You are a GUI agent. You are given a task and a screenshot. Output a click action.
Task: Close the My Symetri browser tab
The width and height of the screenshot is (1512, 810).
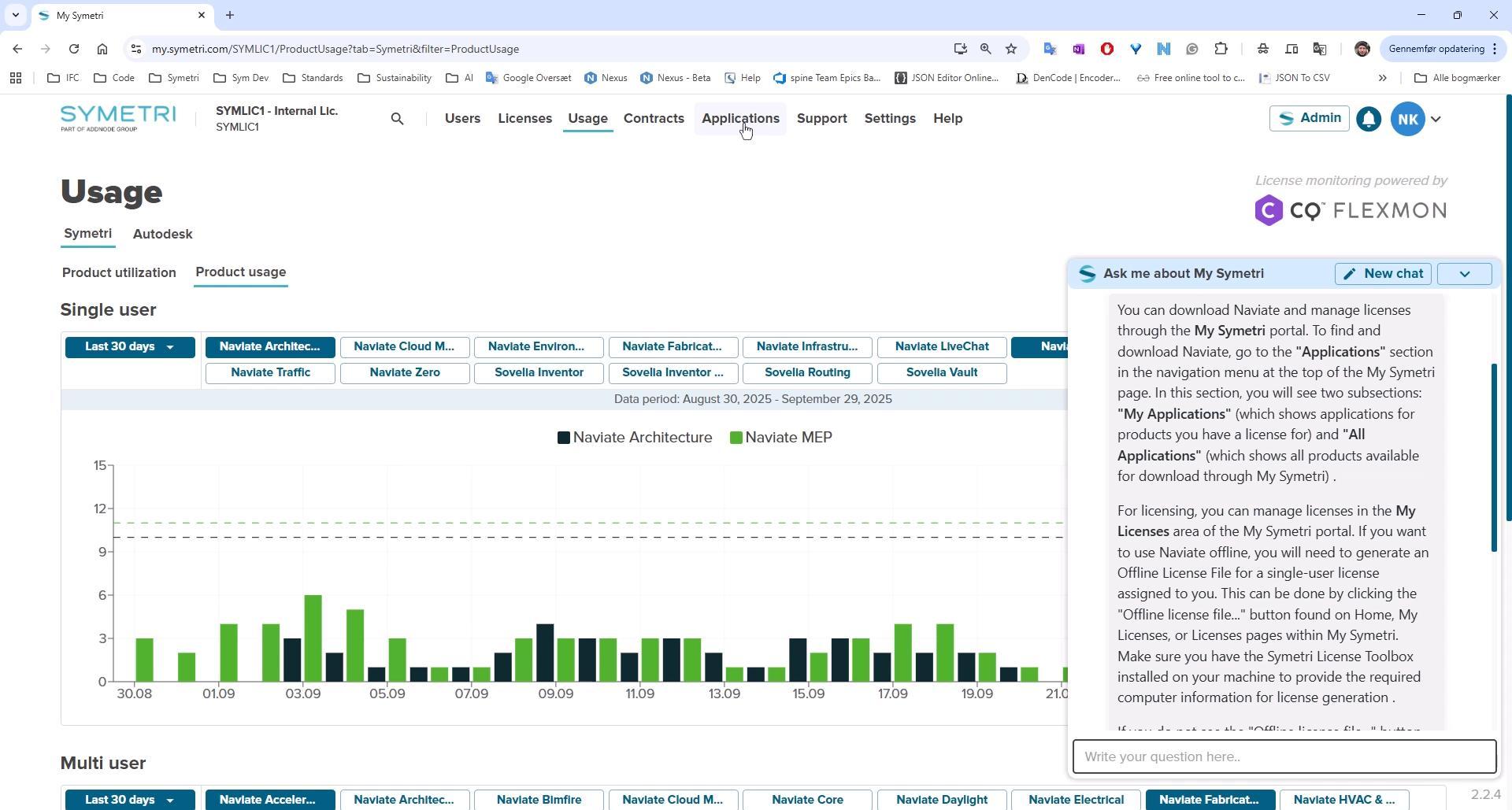click(x=202, y=15)
